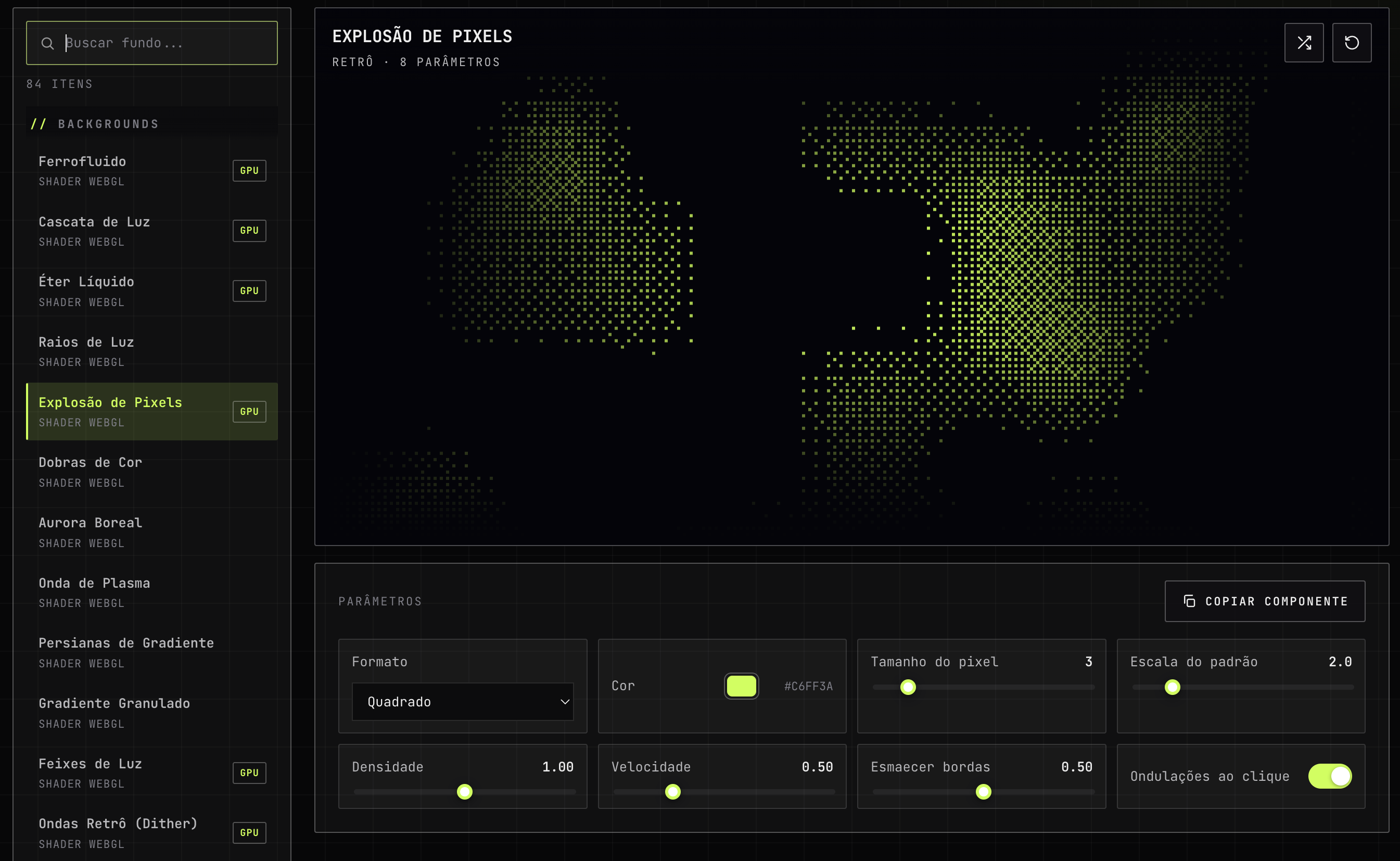Focus the Buscar fundo search field
The image size is (1400, 861).
pos(152,43)
